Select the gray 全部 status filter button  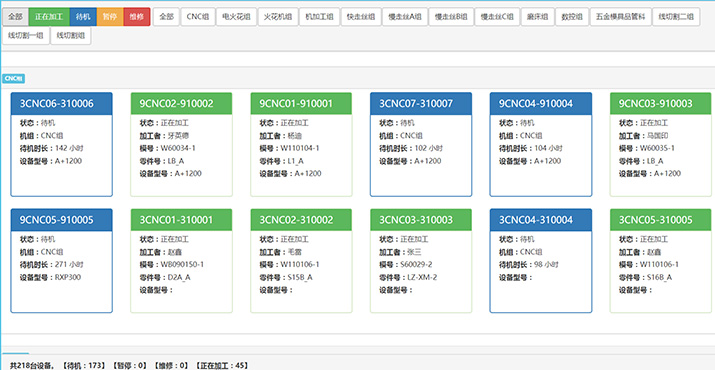click(x=15, y=17)
